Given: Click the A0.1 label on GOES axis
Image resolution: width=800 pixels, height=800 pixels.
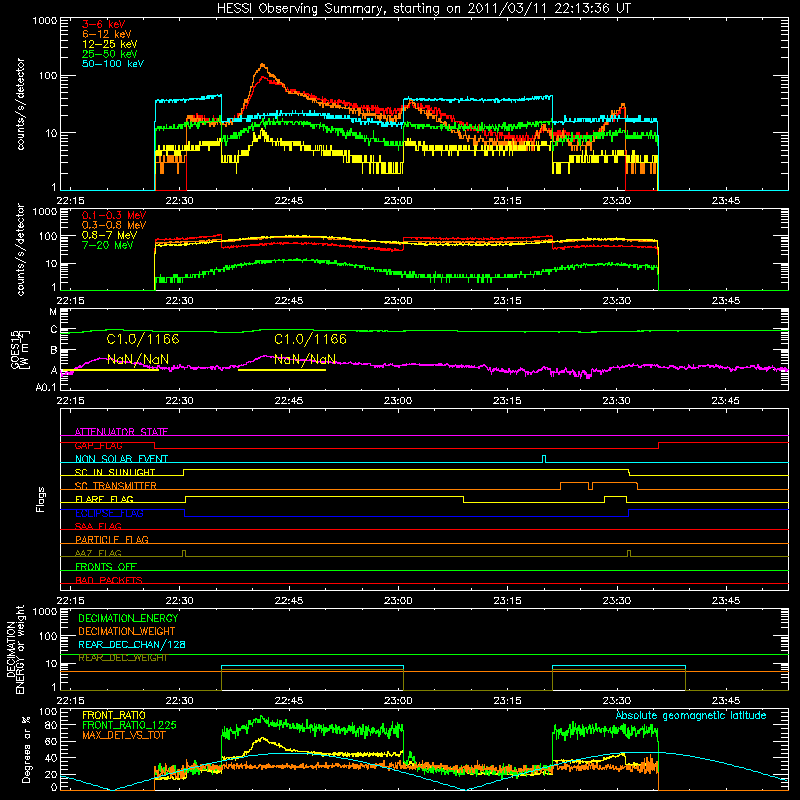Looking at the screenshot, I should (x=46, y=388).
